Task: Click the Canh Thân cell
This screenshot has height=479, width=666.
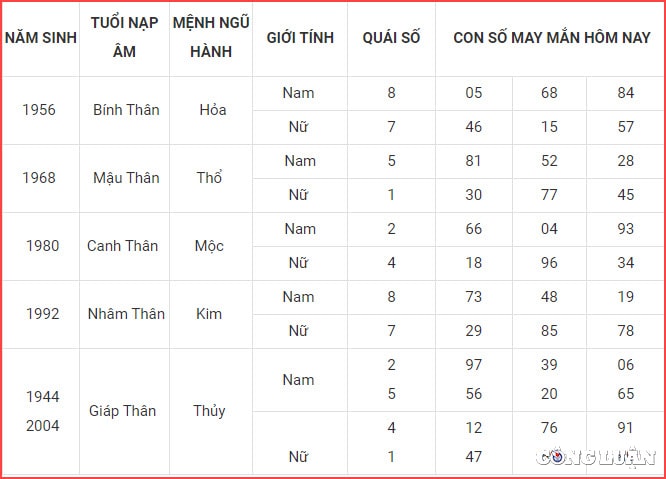Action: (122, 246)
